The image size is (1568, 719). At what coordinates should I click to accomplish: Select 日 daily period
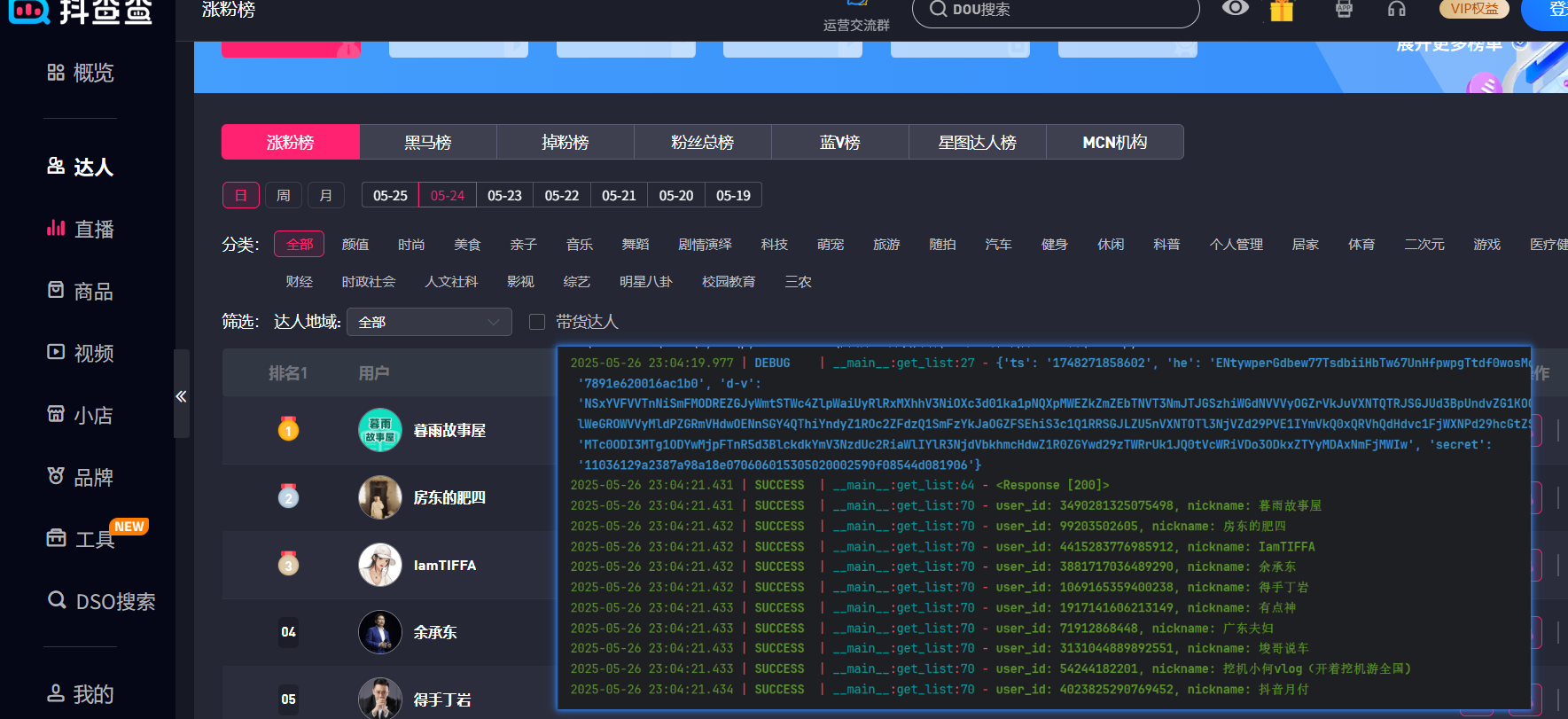(241, 195)
